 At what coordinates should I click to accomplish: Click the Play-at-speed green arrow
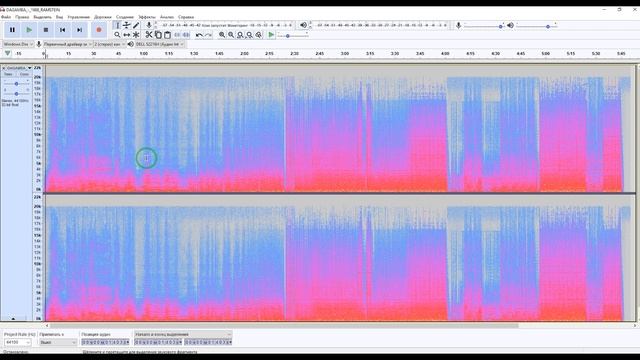[x=271, y=35]
